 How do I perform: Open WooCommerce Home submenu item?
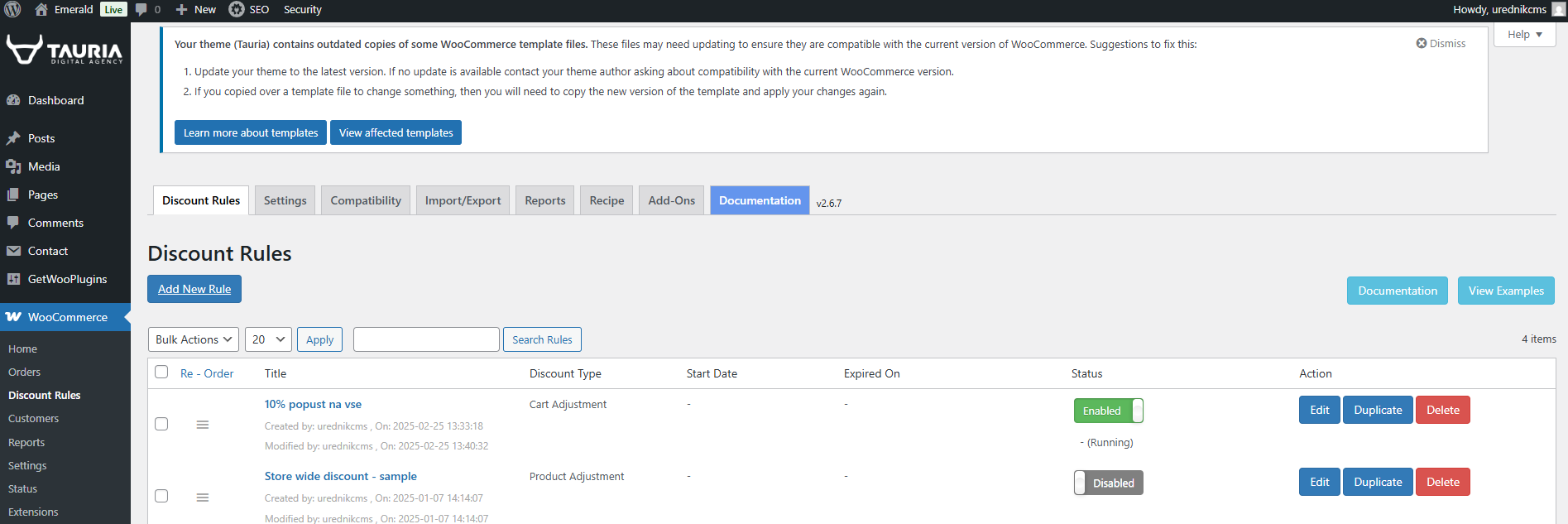point(22,349)
